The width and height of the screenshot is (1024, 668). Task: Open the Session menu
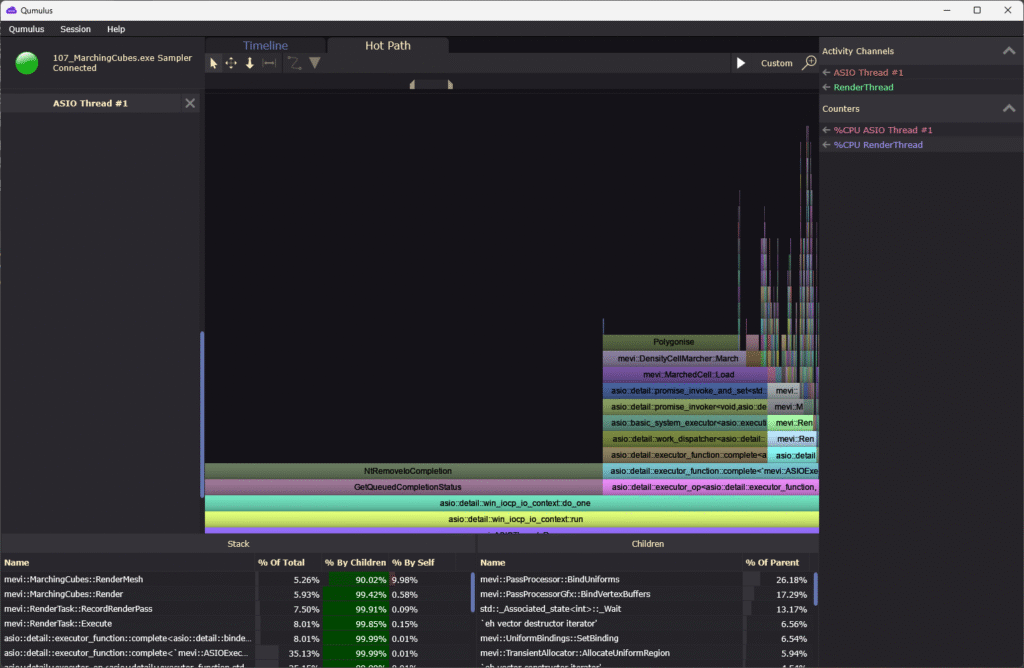(75, 29)
